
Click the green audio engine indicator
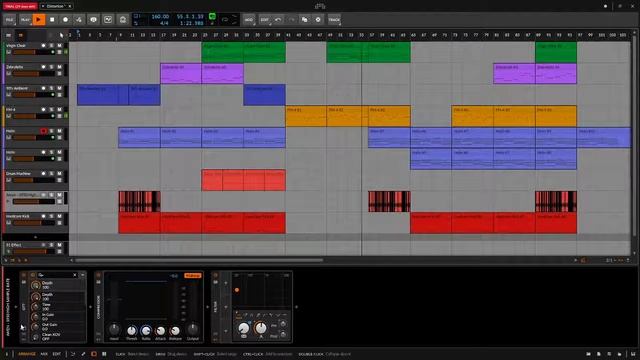(212, 16)
